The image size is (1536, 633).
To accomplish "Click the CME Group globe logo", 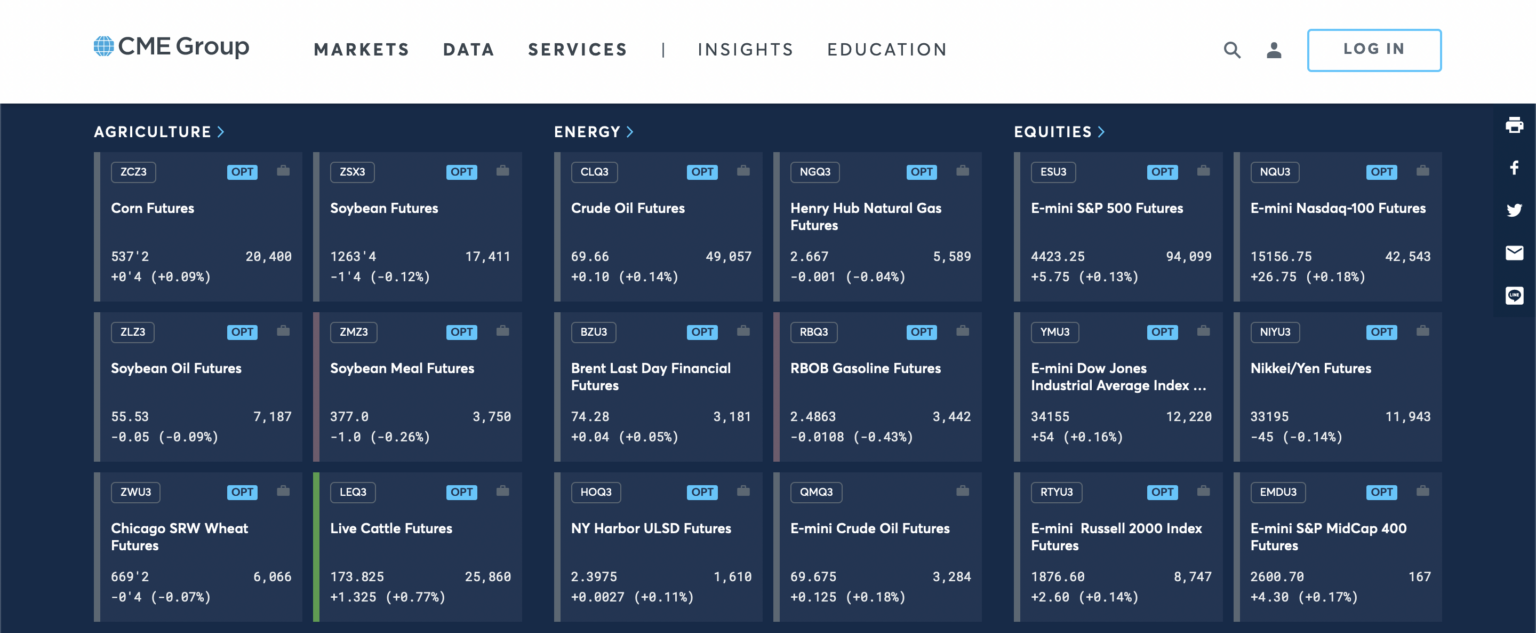I will [104, 46].
